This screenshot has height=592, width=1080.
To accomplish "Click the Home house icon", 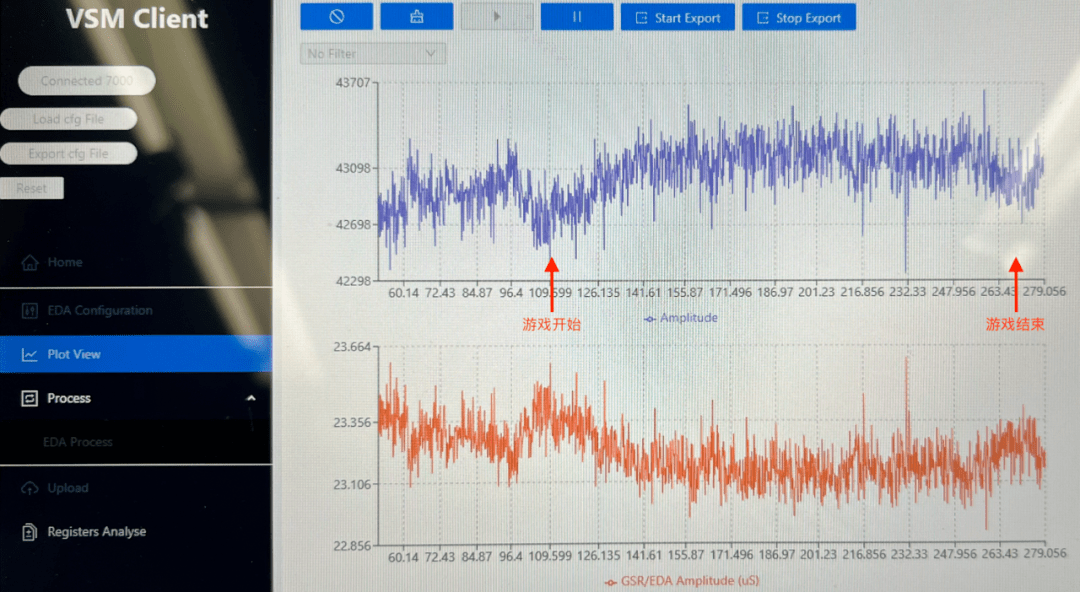I will point(29,262).
